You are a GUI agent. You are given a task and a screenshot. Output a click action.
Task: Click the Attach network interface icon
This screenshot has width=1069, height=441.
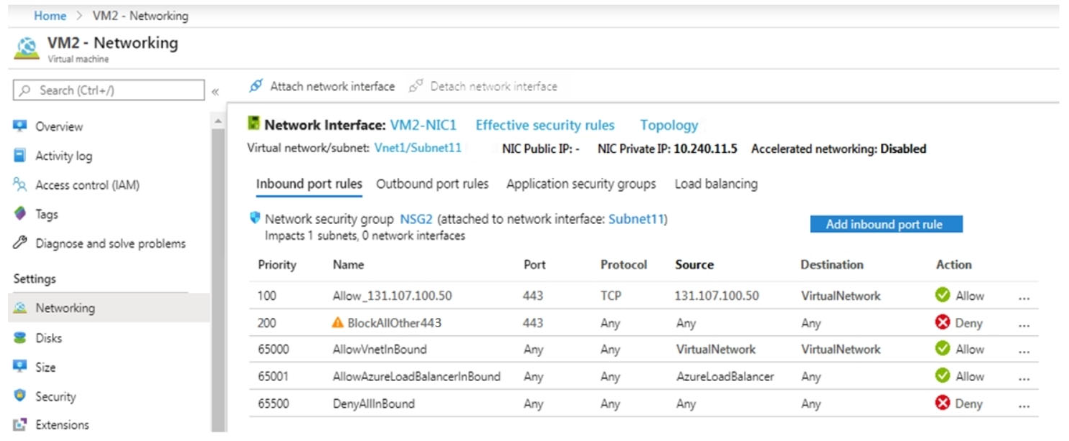point(256,87)
